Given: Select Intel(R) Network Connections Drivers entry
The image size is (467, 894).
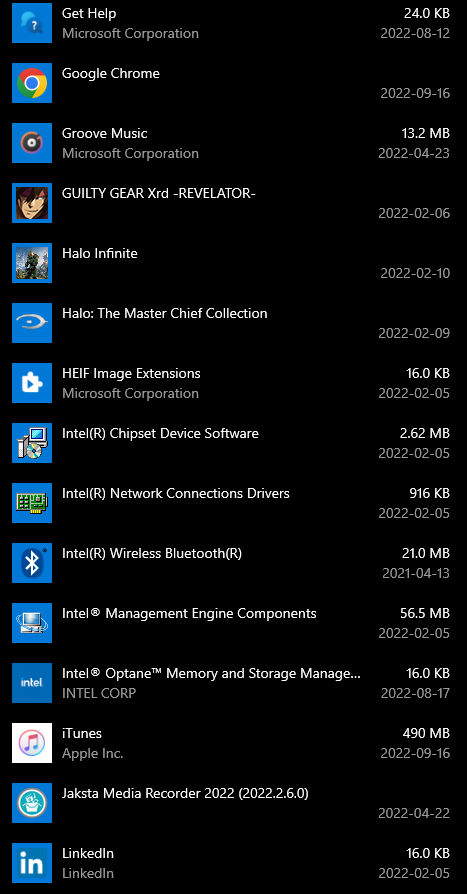Looking at the screenshot, I should [231, 503].
